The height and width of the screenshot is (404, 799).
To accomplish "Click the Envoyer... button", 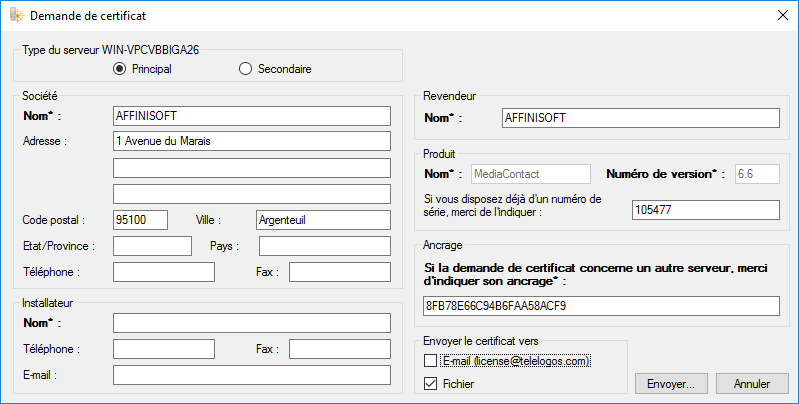I will tap(671, 384).
